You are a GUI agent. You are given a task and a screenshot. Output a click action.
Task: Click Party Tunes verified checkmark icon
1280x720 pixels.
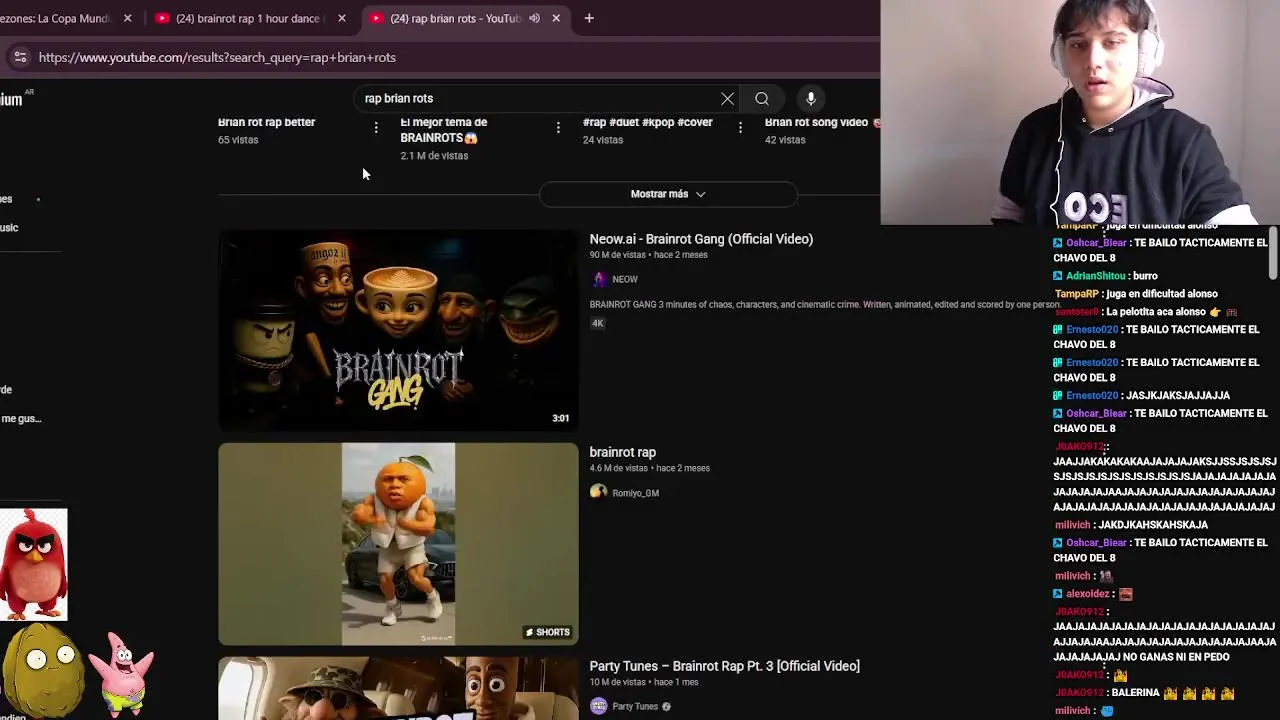click(666, 707)
